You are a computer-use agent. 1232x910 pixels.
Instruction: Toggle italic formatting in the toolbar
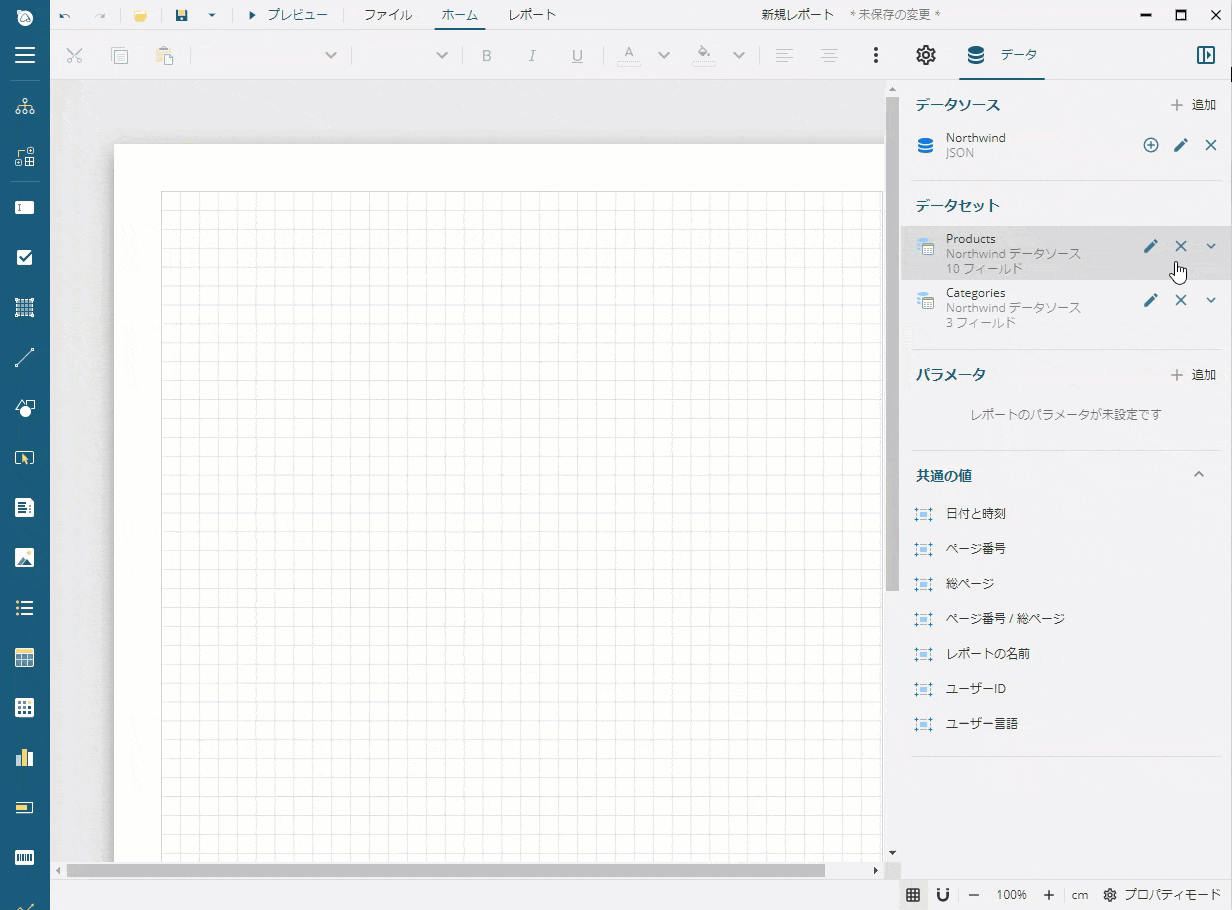point(532,55)
